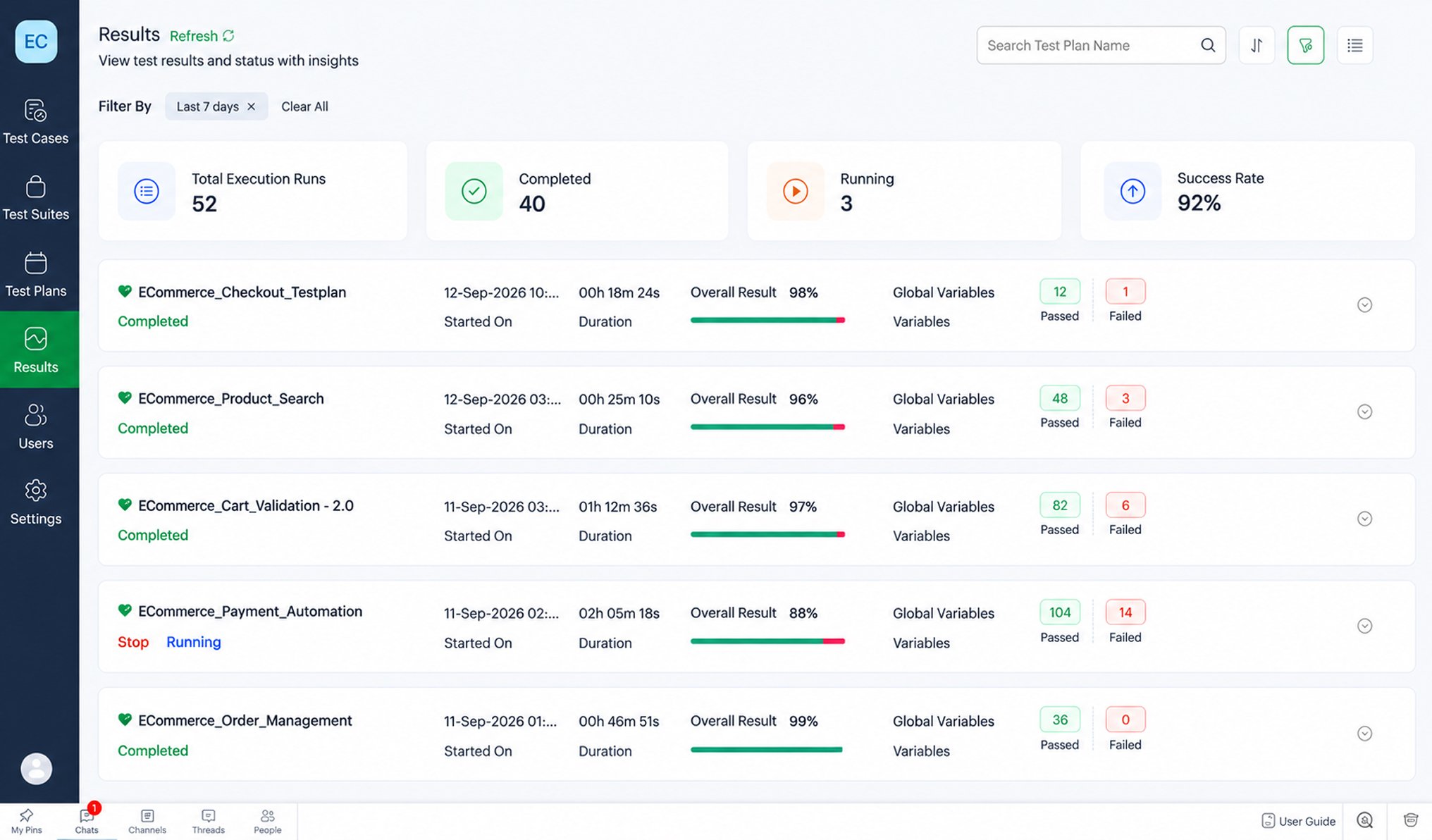Remove the Last 7 days filter
Image resolution: width=1432 pixels, height=840 pixels.
pos(251,106)
